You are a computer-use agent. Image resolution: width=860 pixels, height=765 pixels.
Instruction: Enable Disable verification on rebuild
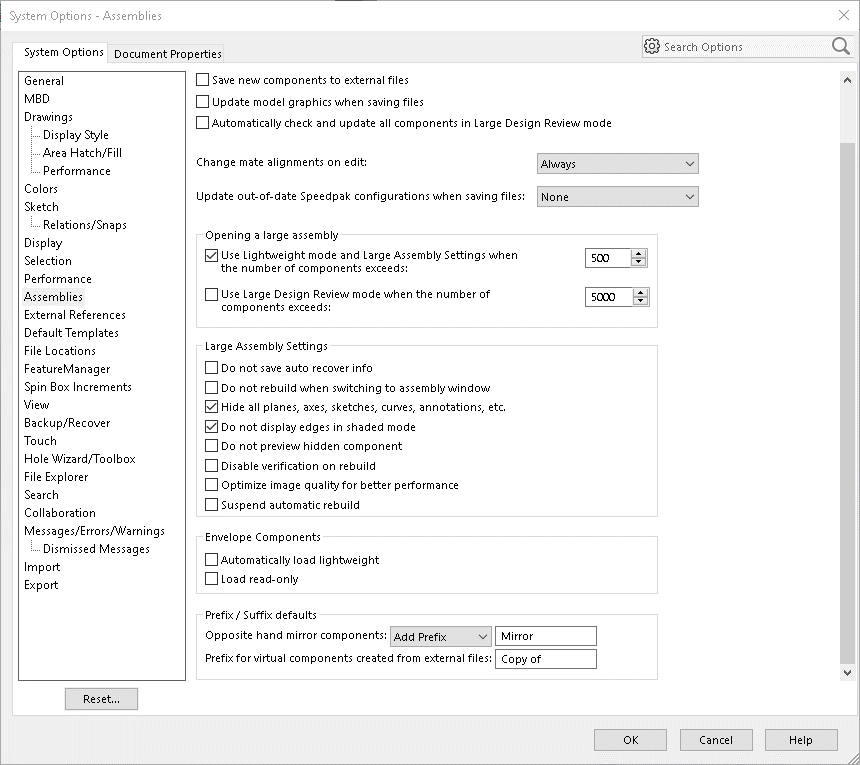click(x=211, y=466)
